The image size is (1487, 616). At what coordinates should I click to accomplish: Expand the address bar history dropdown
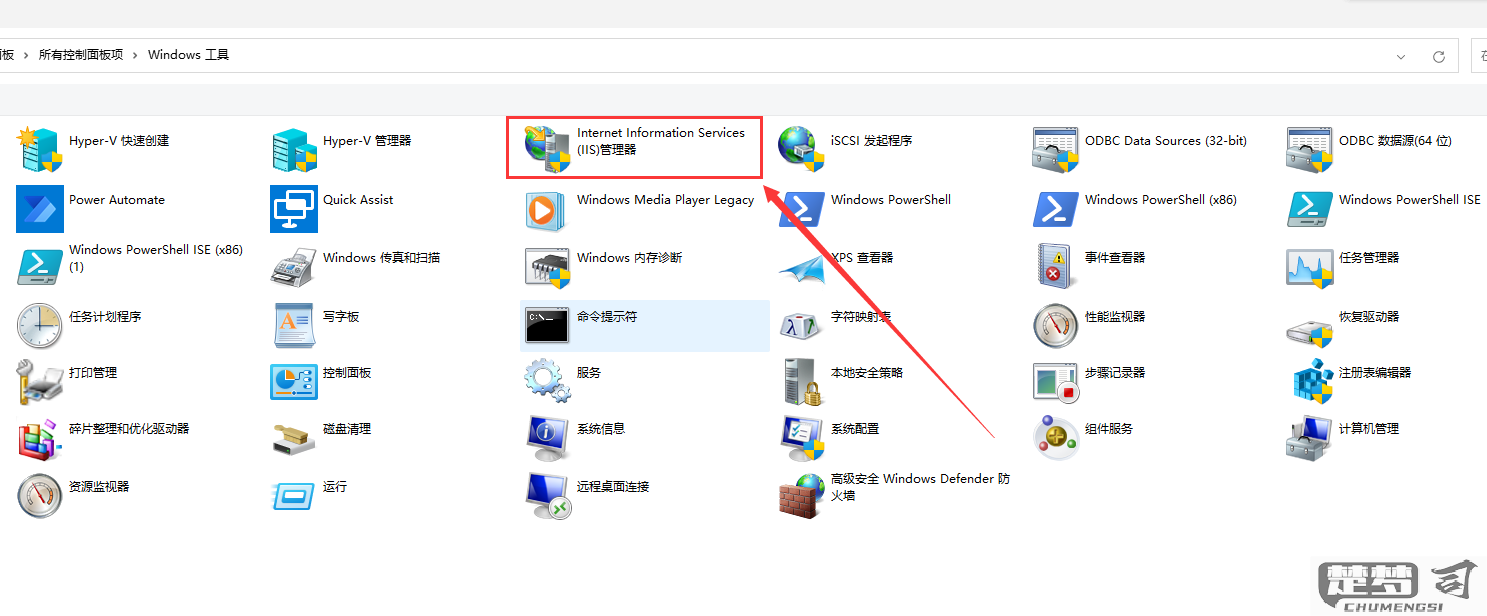[1402, 56]
